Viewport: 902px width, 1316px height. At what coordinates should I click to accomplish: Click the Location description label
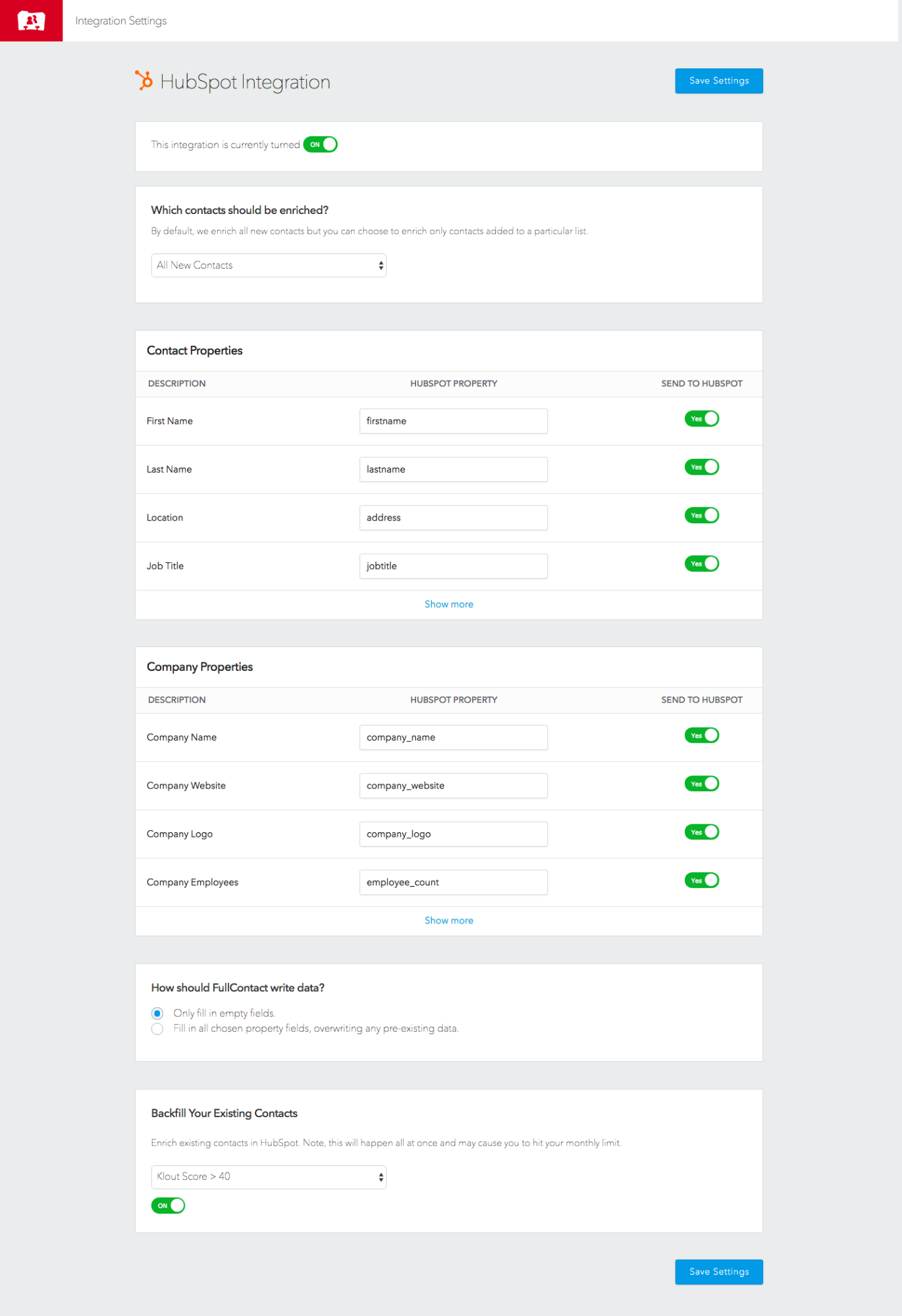pos(165,518)
